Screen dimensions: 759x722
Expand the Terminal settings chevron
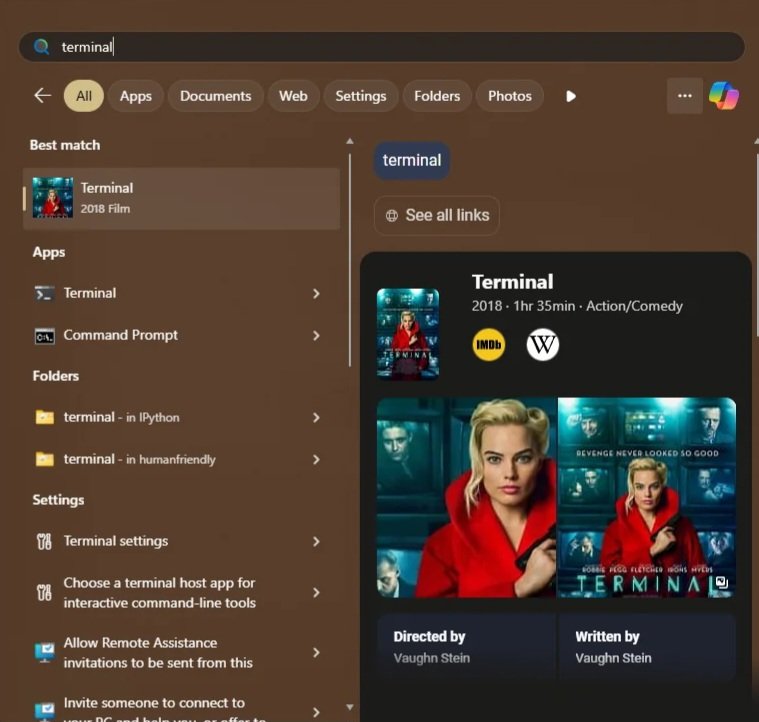click(316, 541)
